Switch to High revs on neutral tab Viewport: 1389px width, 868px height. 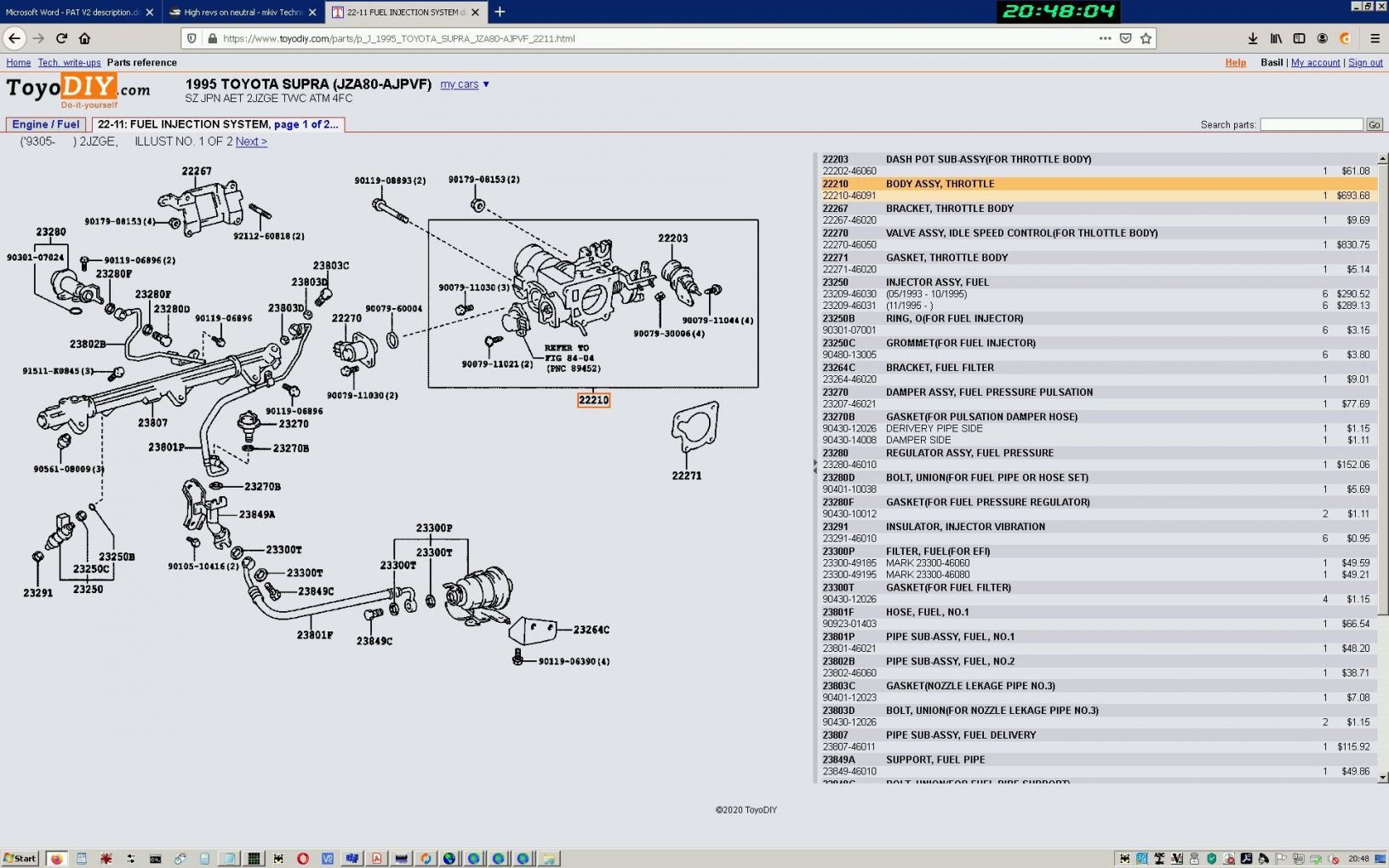click(243, 12)
